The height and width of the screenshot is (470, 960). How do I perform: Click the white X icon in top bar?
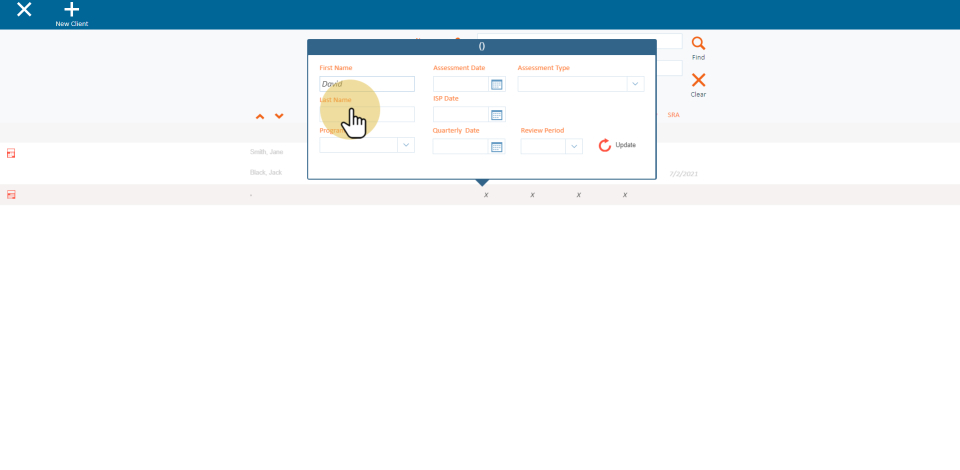tap(24, 10)
